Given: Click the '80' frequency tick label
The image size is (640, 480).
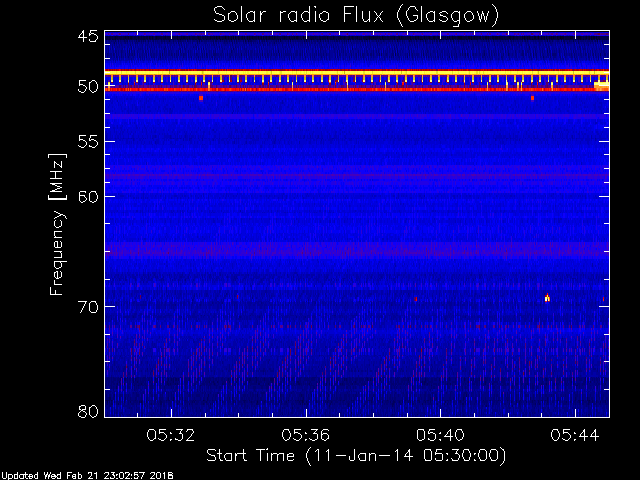Looking at the screenshot, I should tap(88, 411).
